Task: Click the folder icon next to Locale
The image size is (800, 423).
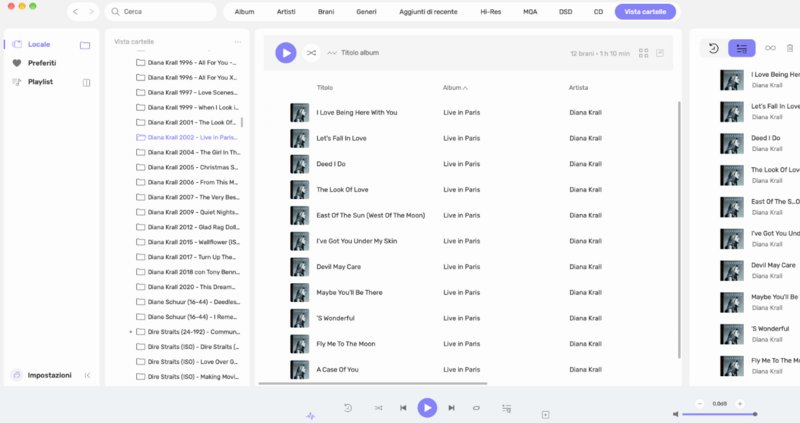Action: [x=85, y=45]
